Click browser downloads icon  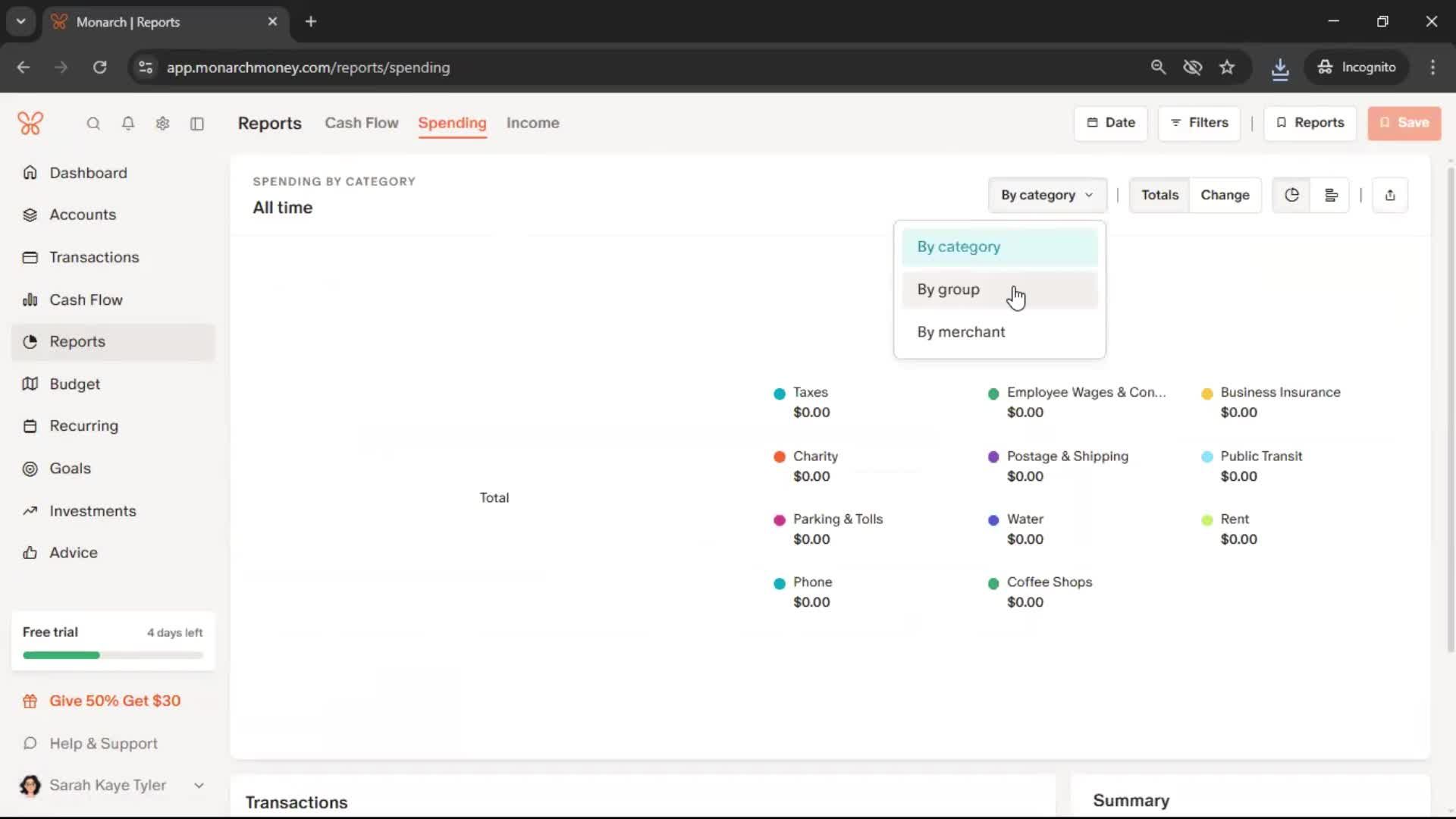coord(1279,67)
